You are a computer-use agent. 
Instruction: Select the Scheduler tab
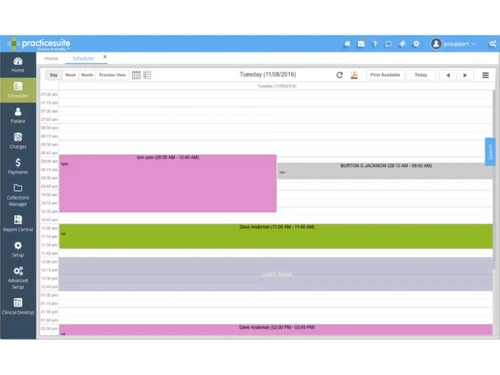tap(83, 58)
